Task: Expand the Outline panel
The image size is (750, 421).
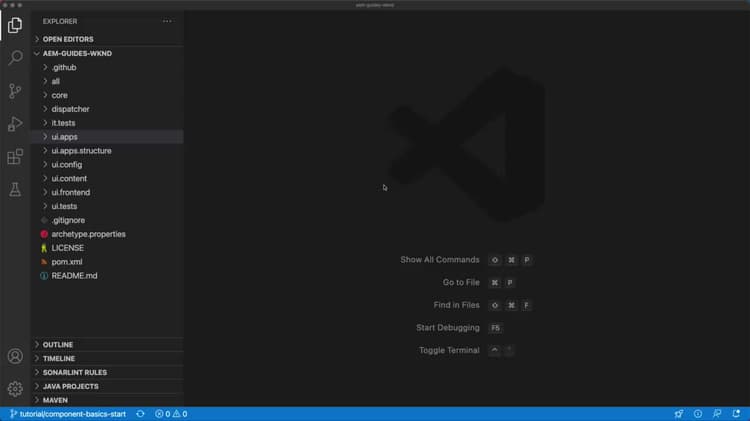Action: point(107,344)
